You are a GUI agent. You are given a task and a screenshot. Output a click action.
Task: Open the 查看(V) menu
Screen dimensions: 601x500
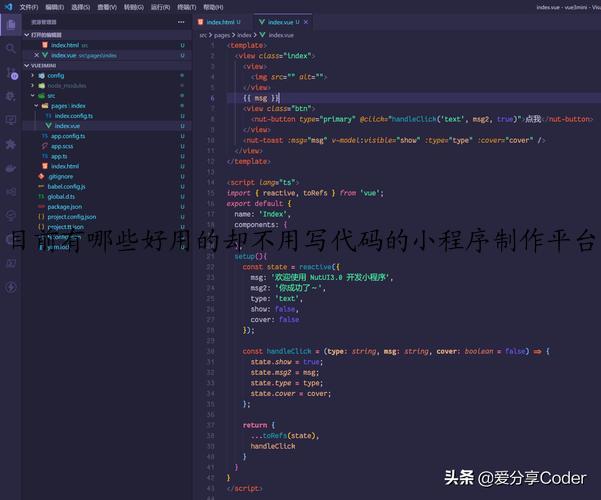[x=107, y=7]
